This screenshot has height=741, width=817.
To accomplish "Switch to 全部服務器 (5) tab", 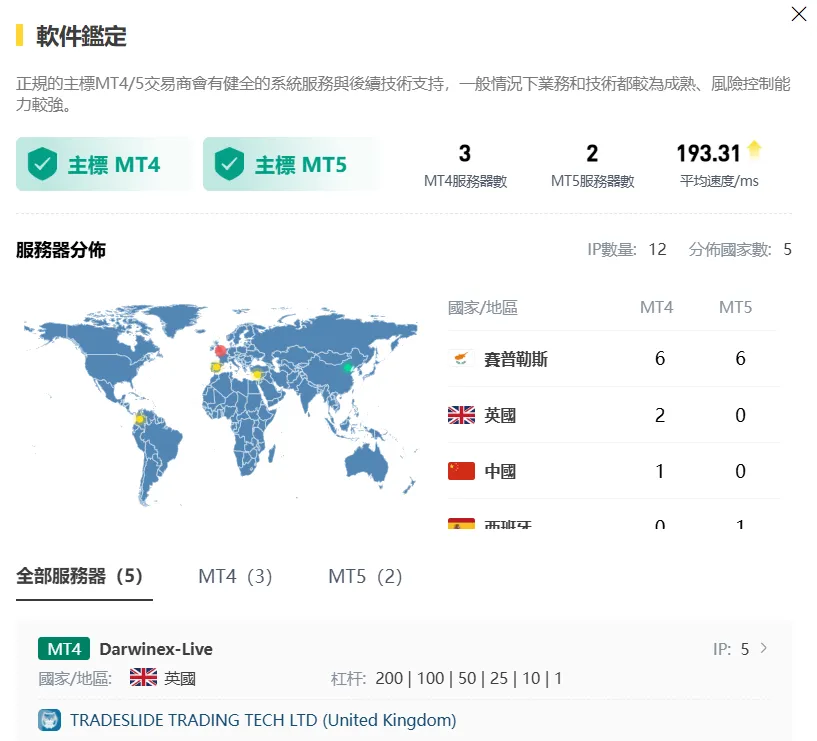I will click(79, 576).
